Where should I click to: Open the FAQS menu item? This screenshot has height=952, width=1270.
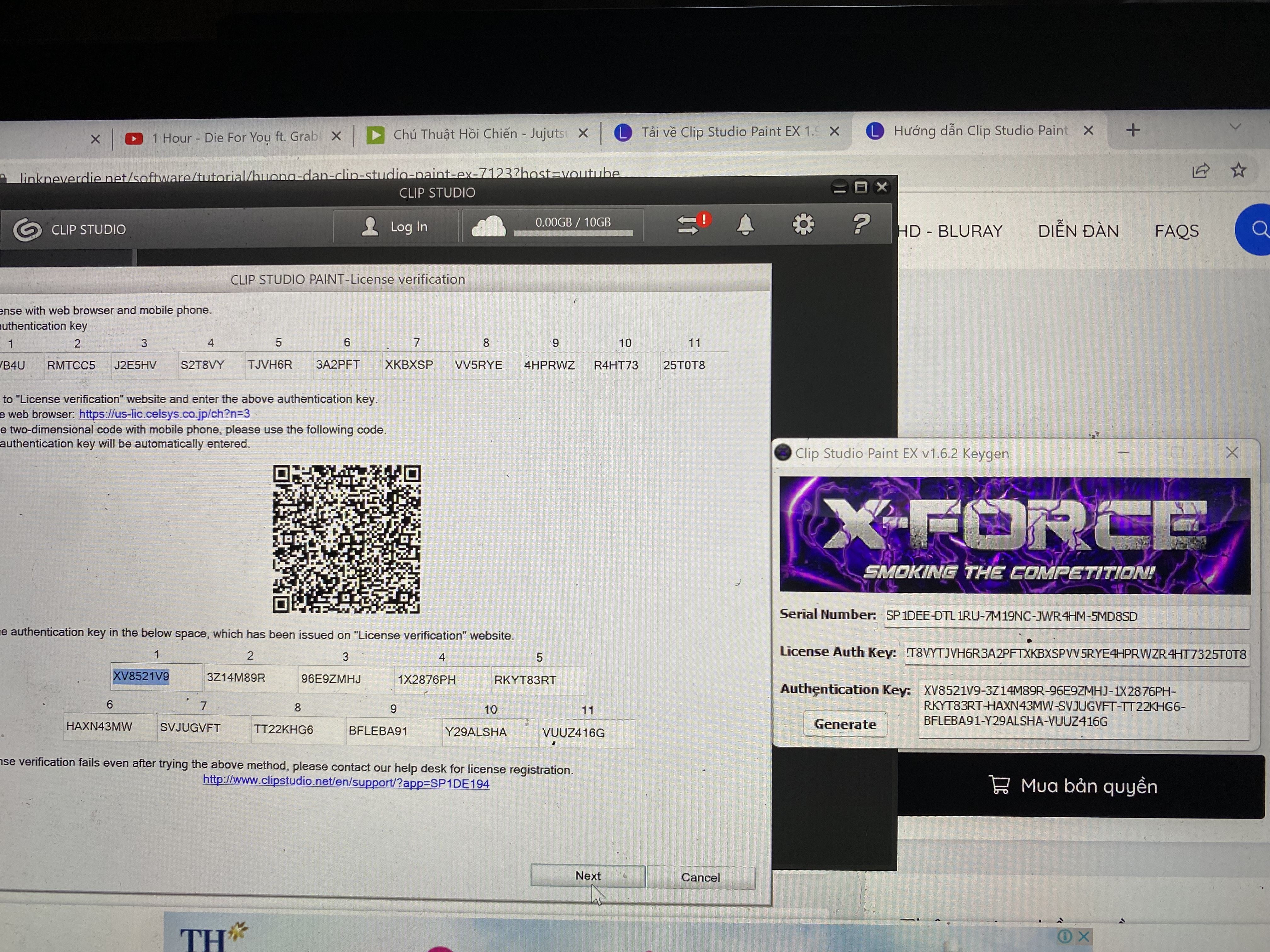click(x=1176, y=231)
